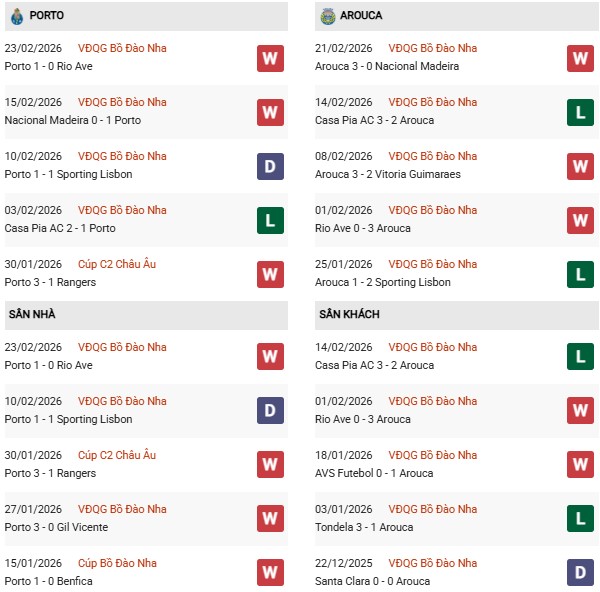
Task: Click the W badge for Porto vs Rio Ave on 23/02/2026 in the PORTO section
Action: coord(270,58)
